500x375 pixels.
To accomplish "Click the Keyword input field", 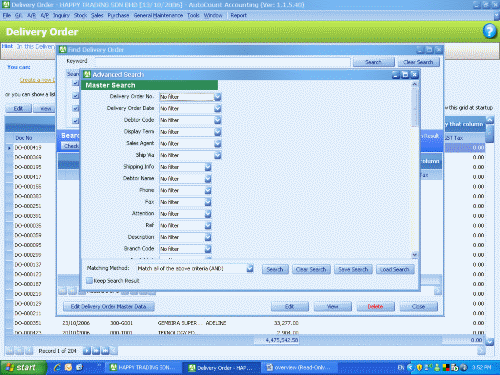I will pyautogui.click(x=223, y=62).
